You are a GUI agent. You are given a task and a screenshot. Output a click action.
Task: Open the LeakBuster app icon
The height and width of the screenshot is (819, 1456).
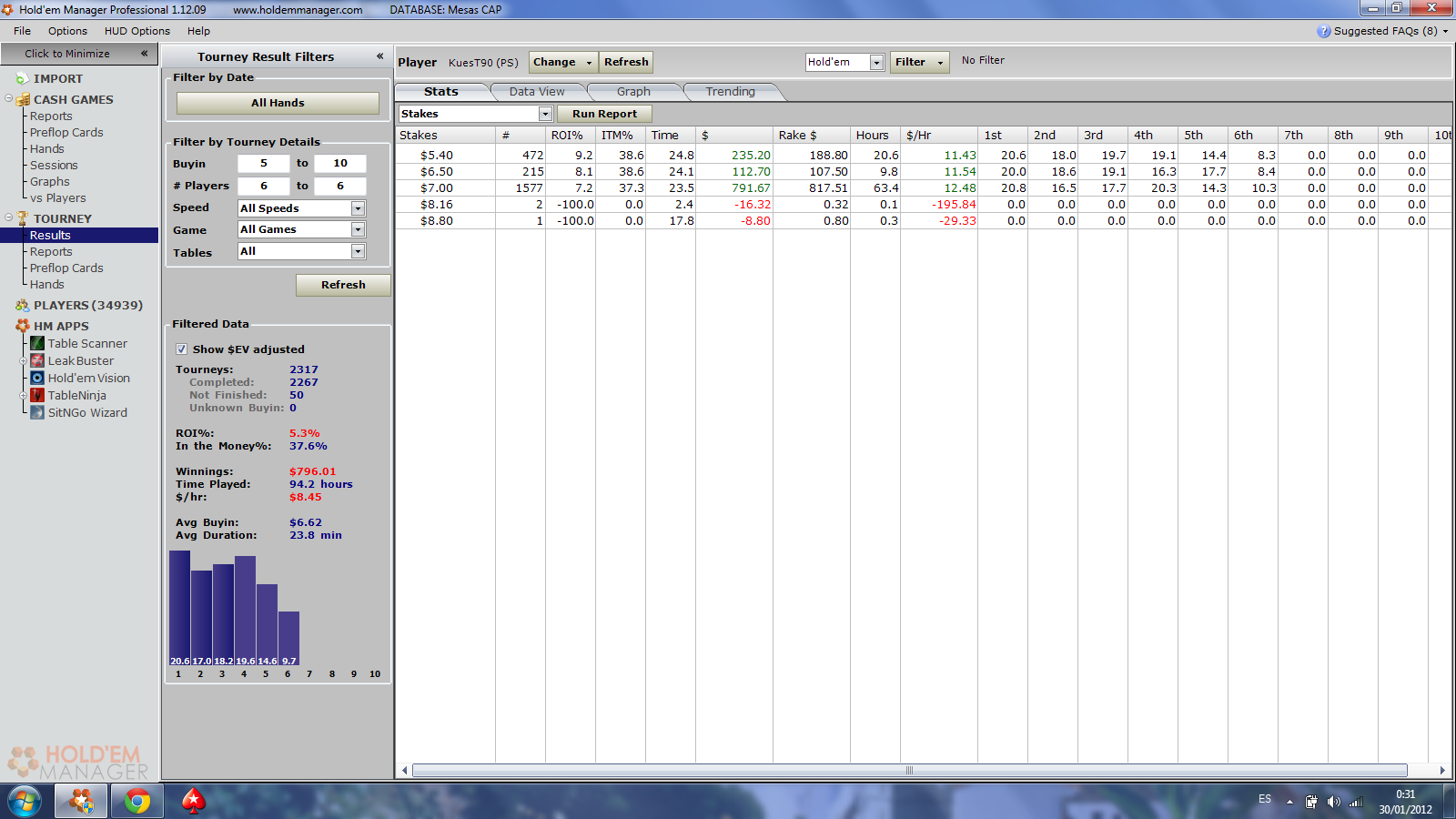point(37,360)
